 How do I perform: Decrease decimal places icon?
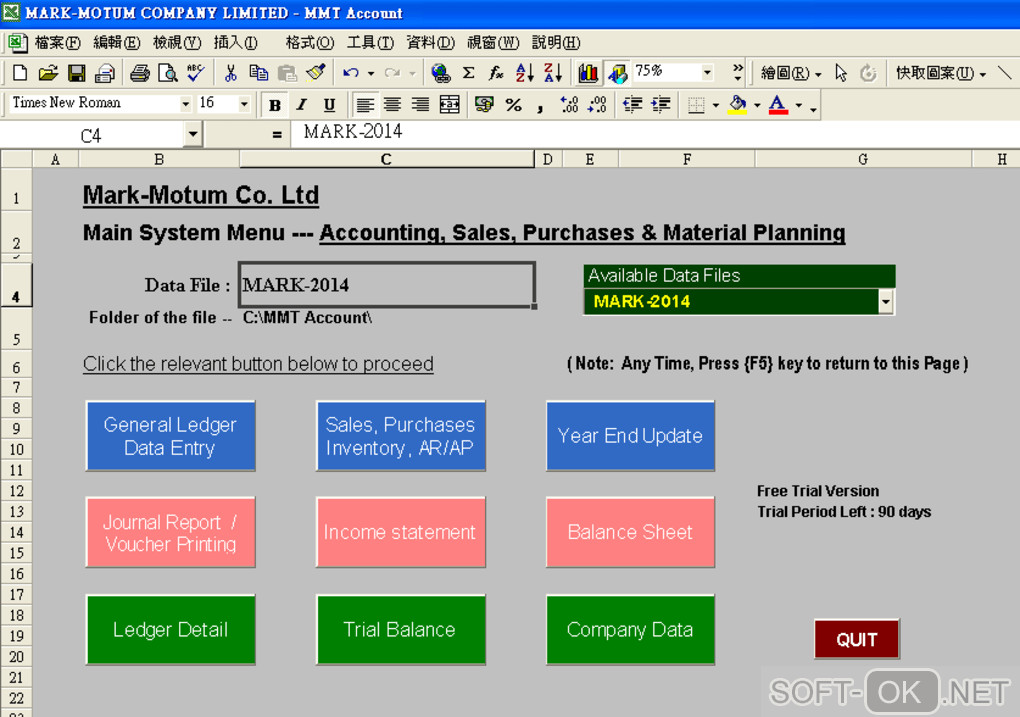[x=597, y=104]
